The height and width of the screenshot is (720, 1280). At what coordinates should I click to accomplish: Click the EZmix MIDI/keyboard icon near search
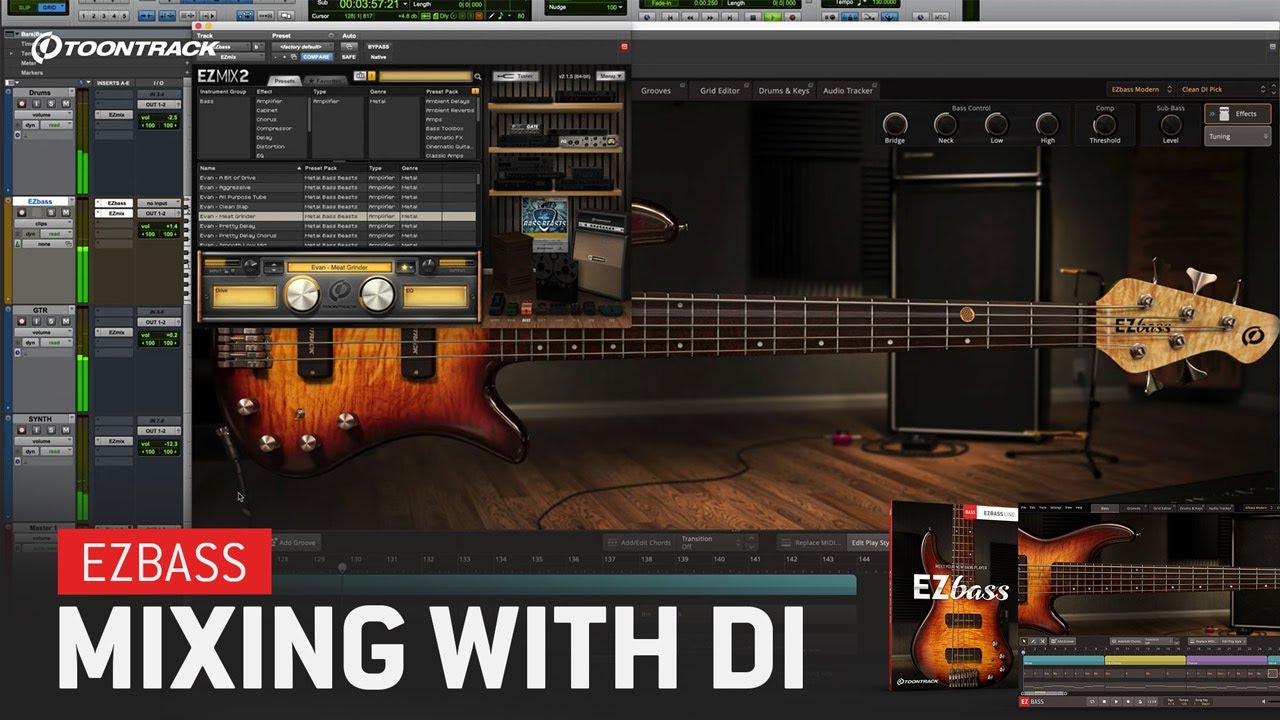(359, 76)
